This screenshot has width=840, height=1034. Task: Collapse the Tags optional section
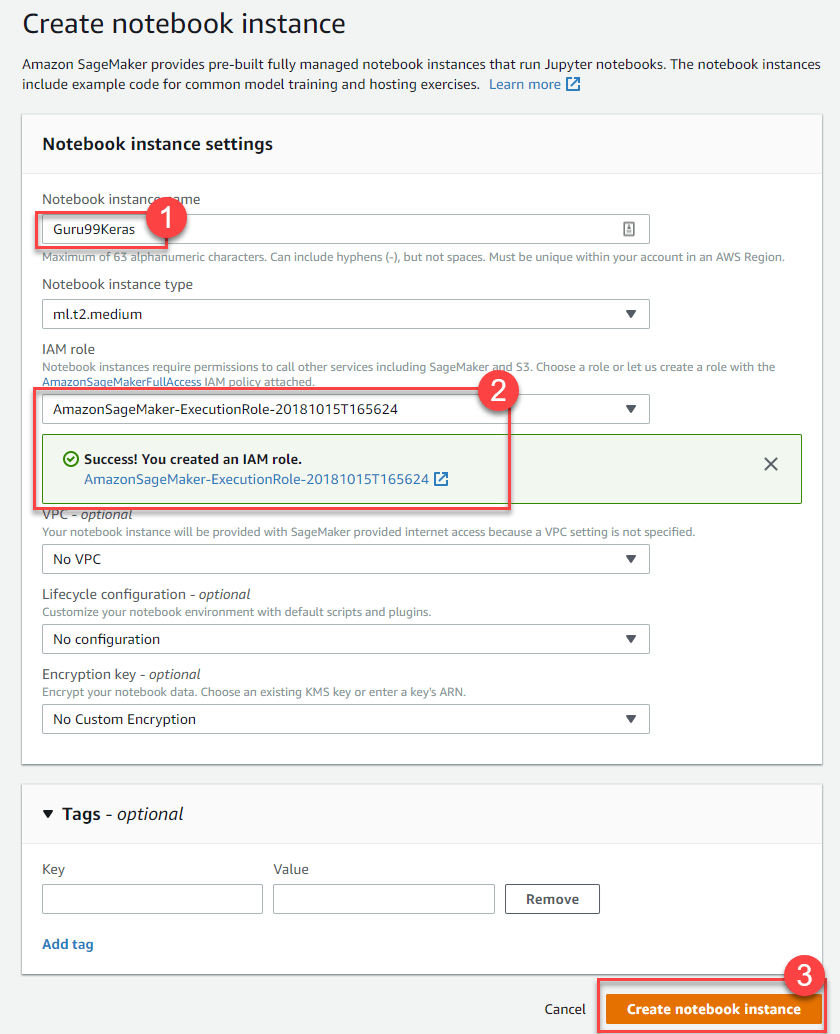[49, 814]
